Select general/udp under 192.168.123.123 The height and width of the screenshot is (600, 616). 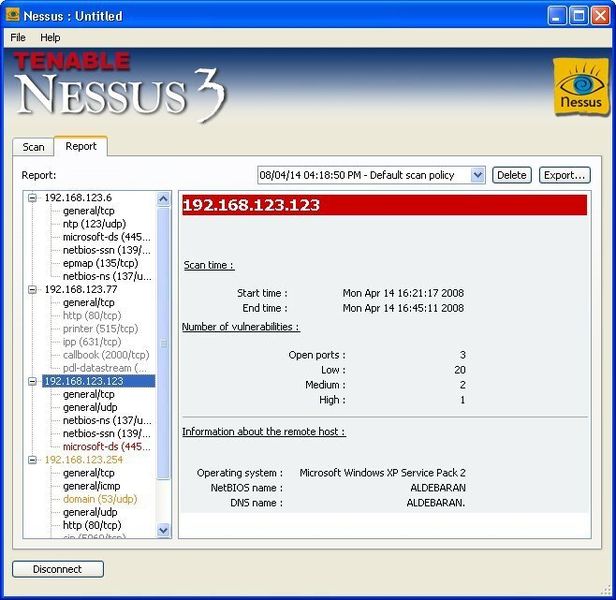coord(90,407)
